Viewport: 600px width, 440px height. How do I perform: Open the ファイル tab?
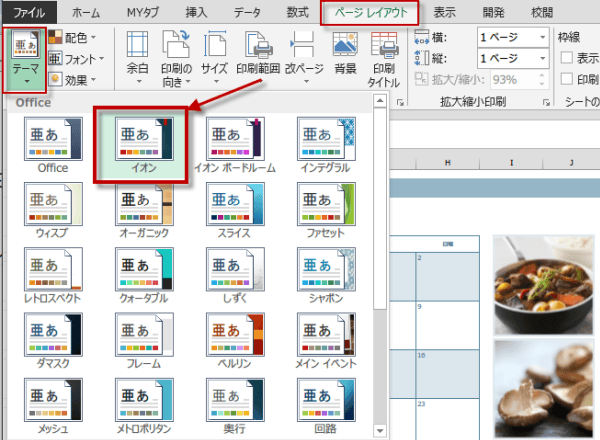tap(29, 13)
